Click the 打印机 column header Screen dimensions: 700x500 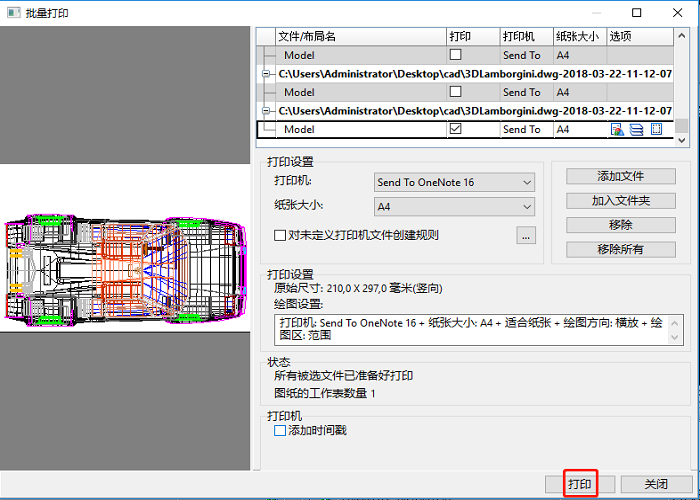pos(527,37)
